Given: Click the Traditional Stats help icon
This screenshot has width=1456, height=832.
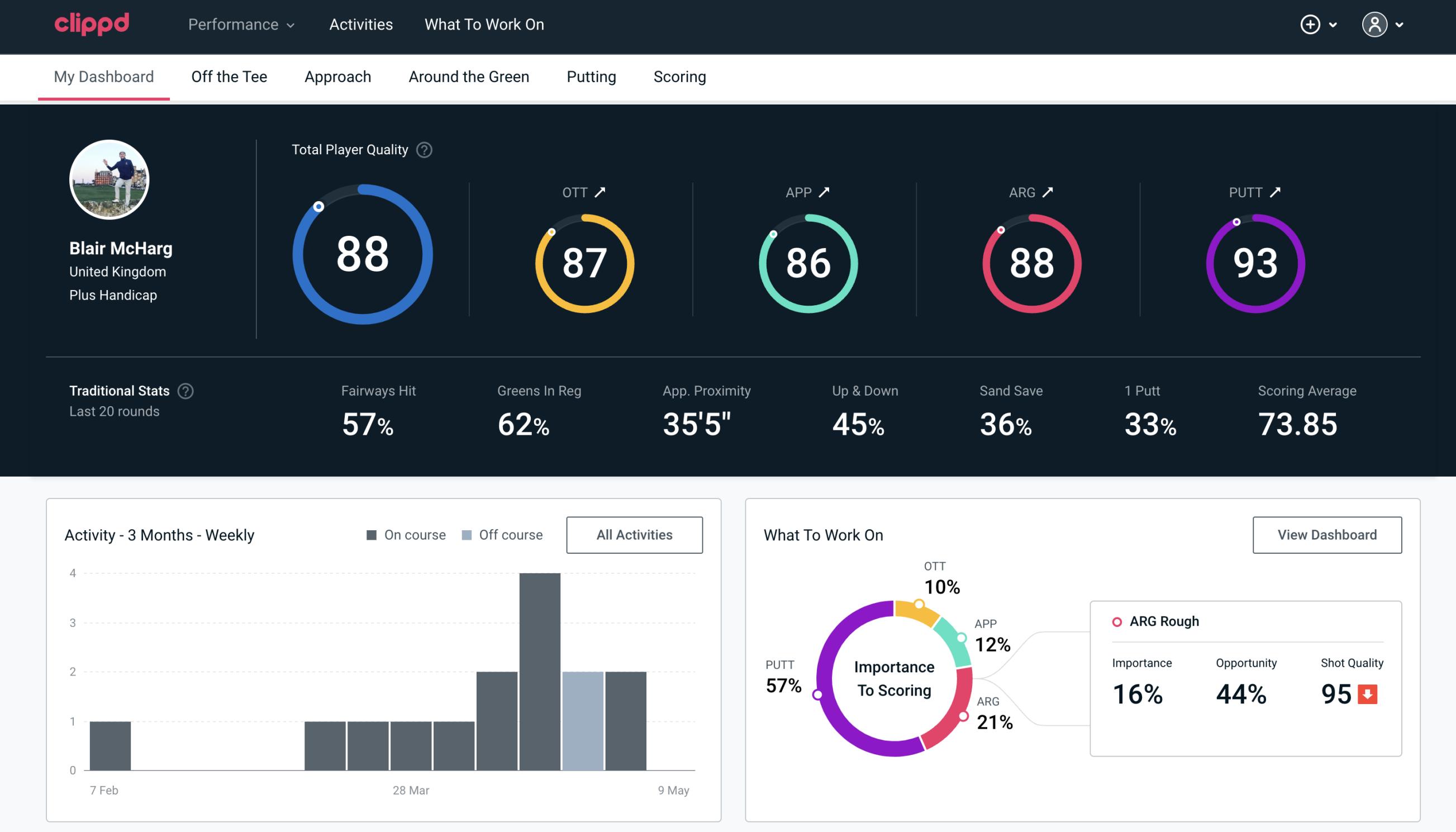Looking at the screenshot, I should tap(186, 390).
